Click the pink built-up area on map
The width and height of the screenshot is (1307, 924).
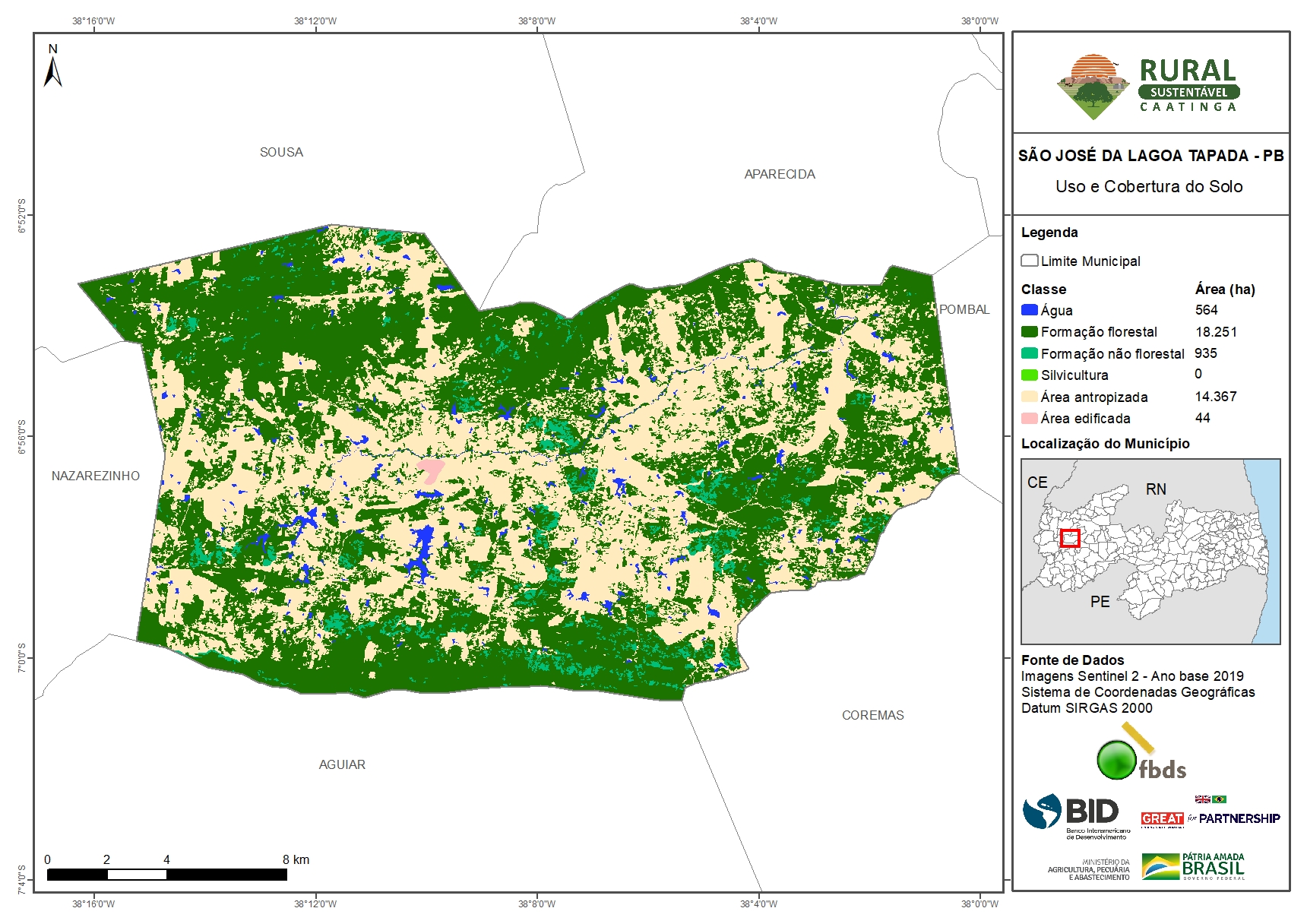click(430, 470)
